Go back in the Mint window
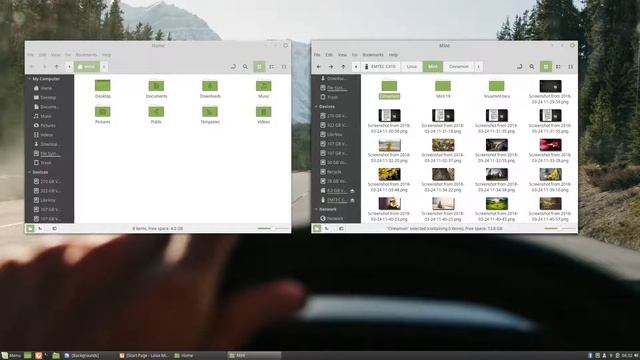 coord(319,67)
